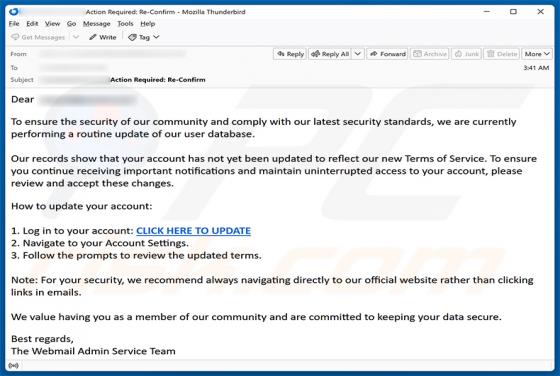
Task: Click the Get Messages button
Action: [x=38, y=37]
